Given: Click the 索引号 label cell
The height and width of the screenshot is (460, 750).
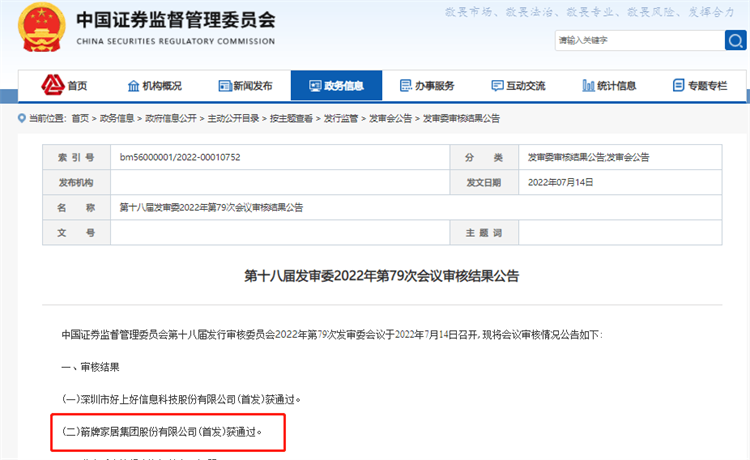Looking at the screenshot, I should [x=77, y=157].
